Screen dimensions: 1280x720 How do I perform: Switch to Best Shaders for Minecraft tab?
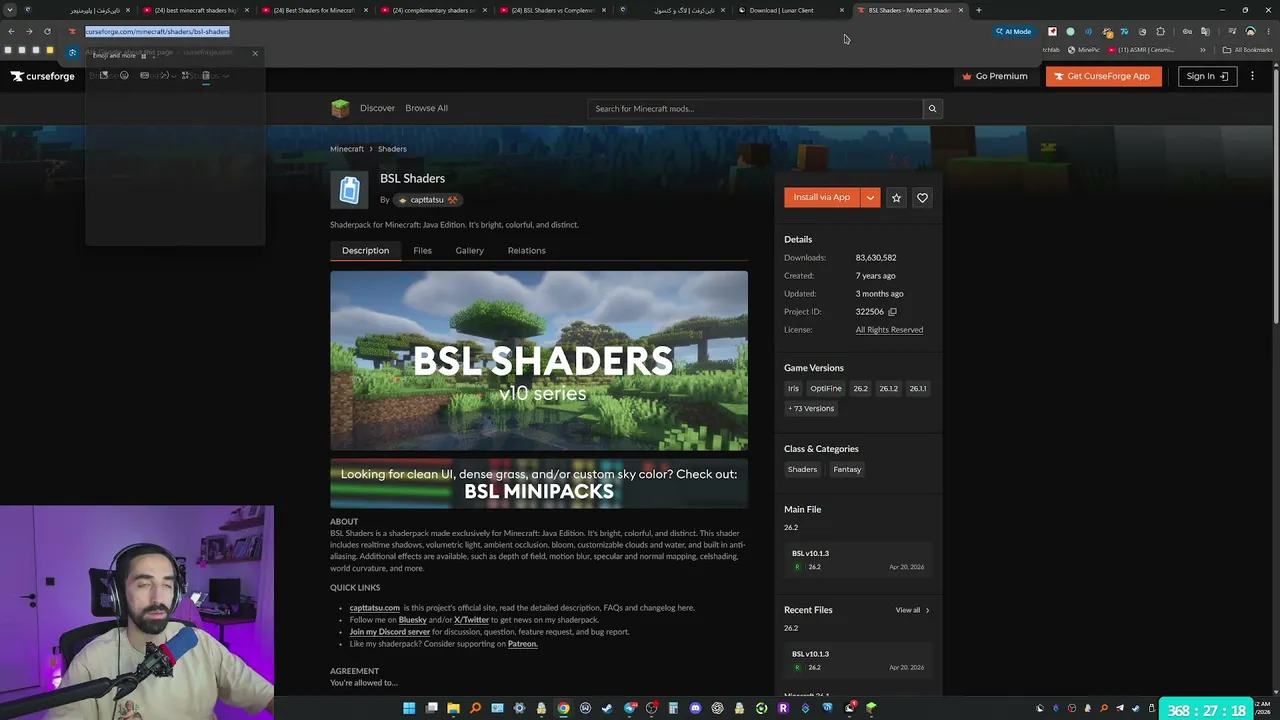click(314, 10)
